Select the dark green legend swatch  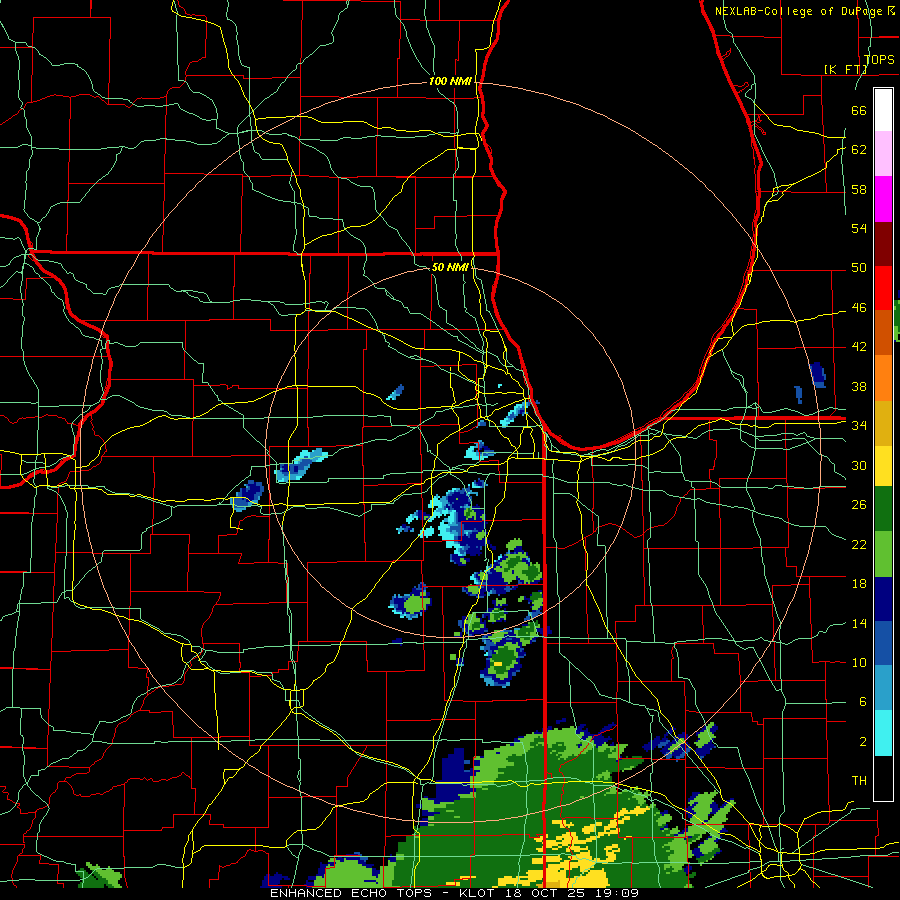(883, 509)
